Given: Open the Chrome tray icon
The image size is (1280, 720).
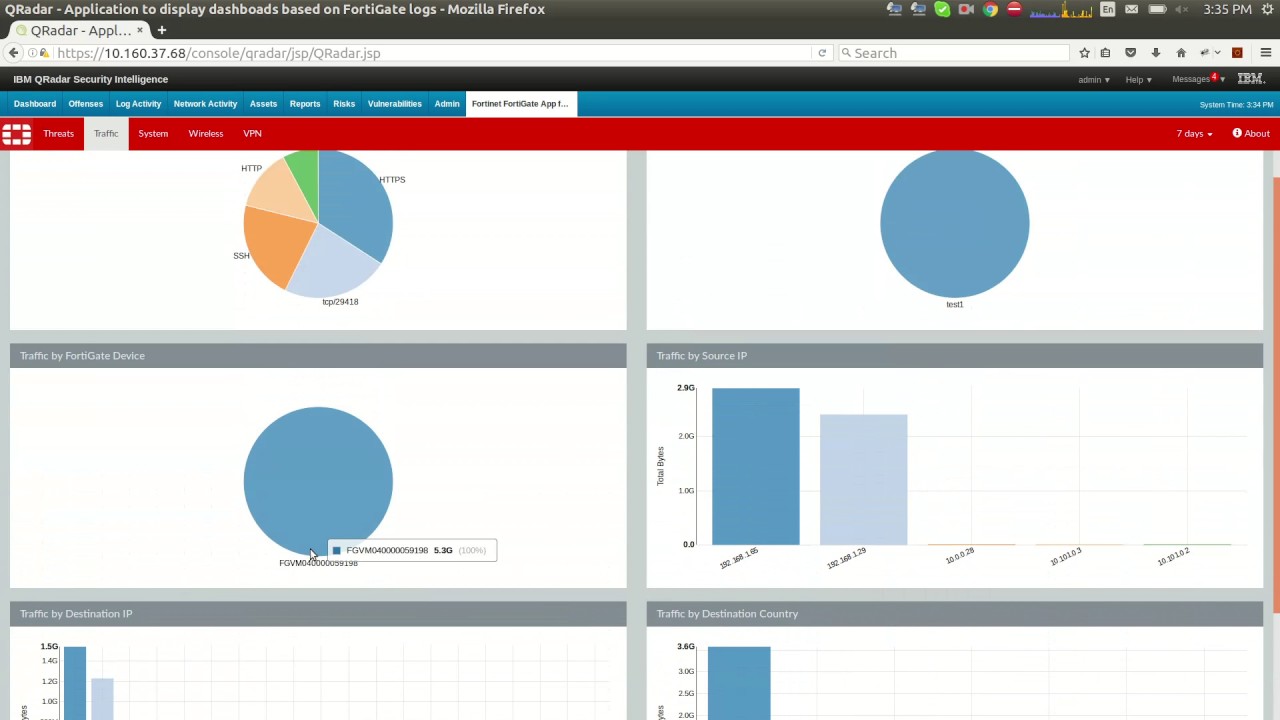Looking at the screenshot, I should coord(990,9).
